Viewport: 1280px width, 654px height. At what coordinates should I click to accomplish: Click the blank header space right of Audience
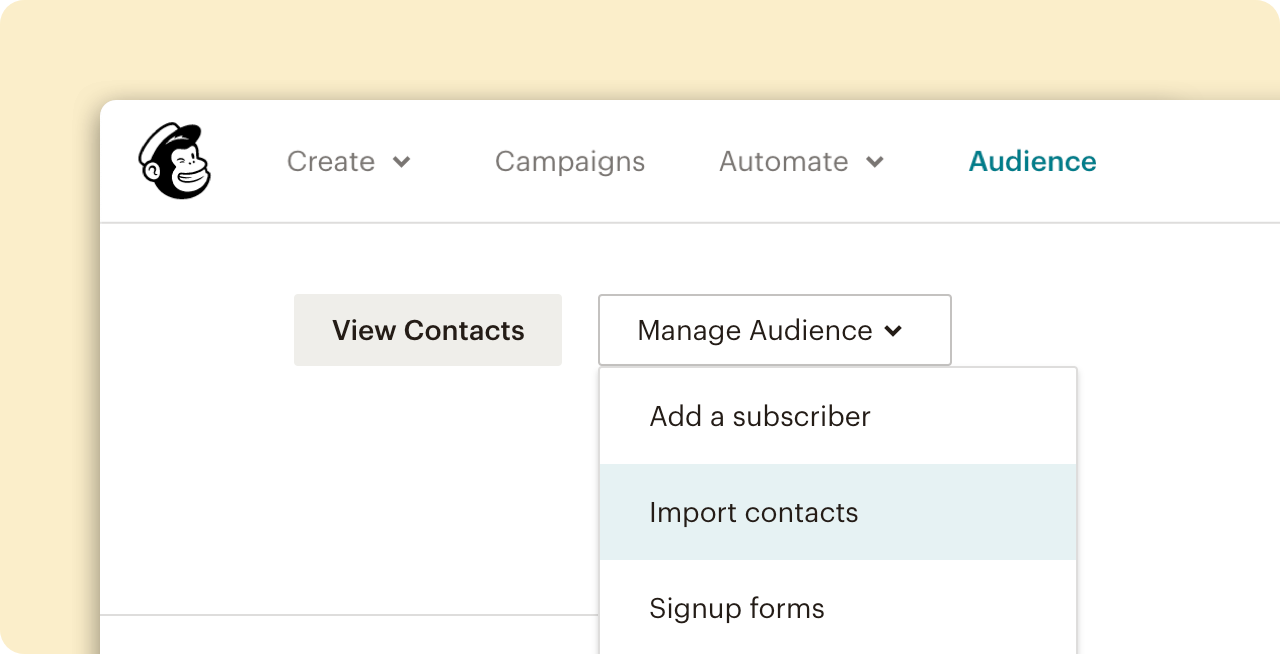click(1190, 161)
